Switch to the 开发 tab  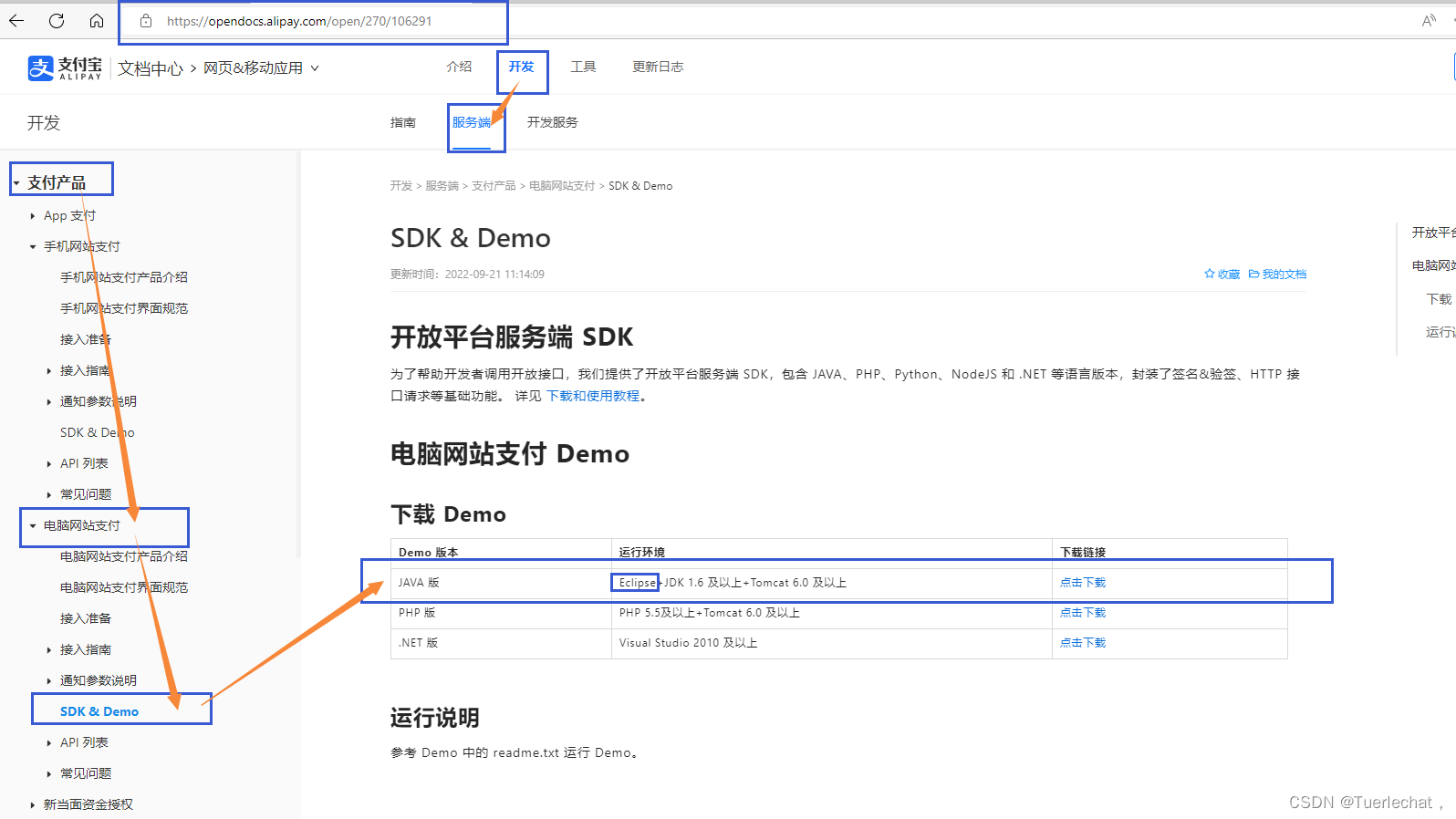[x=522, y=67]
